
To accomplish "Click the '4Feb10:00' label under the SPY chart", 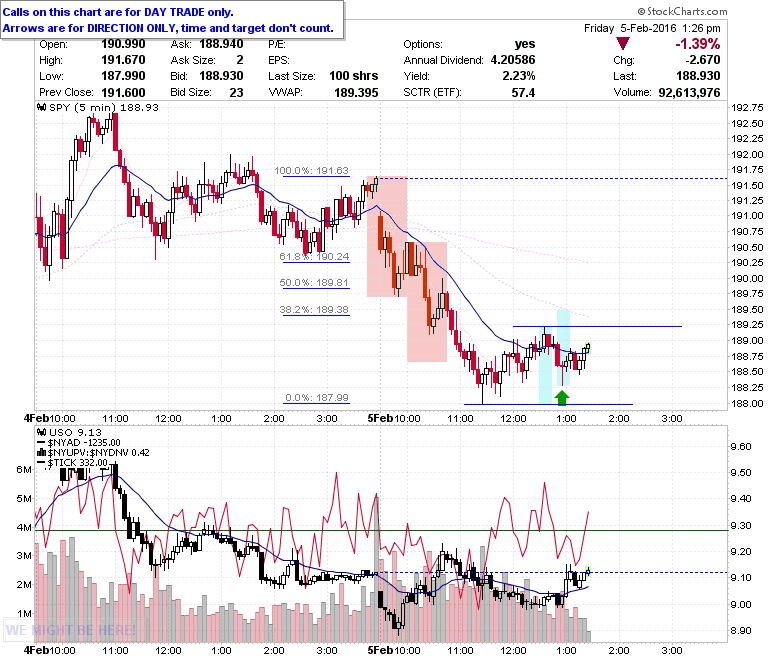I will click(x=50, y=418).
